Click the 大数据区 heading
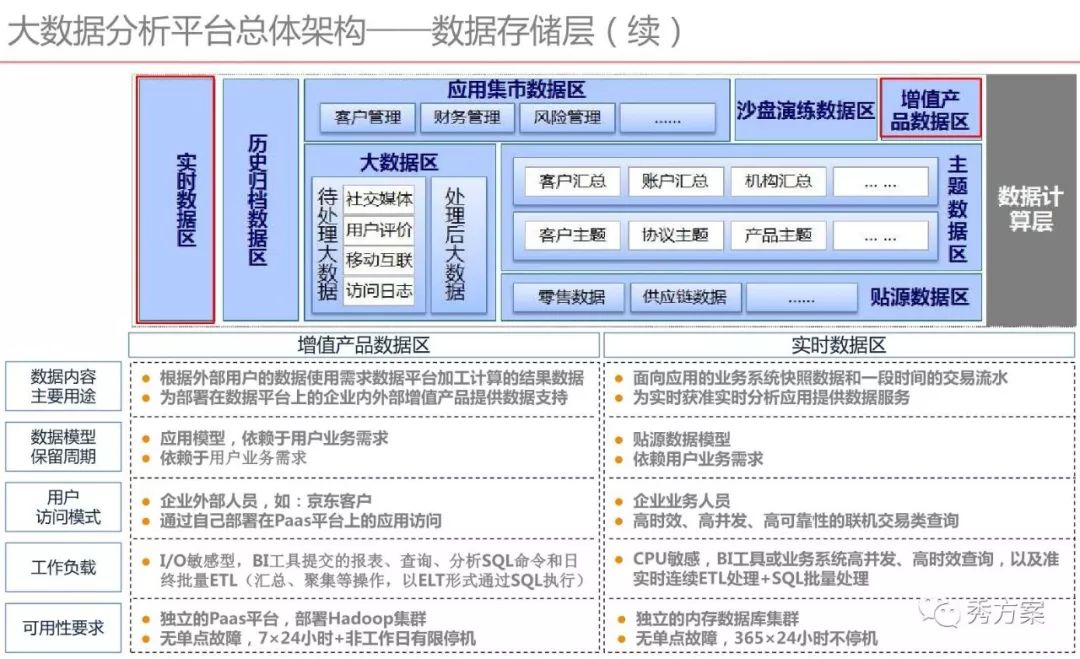The height and width of the screenshot is (659, 1080). click(x=399, y=163)
